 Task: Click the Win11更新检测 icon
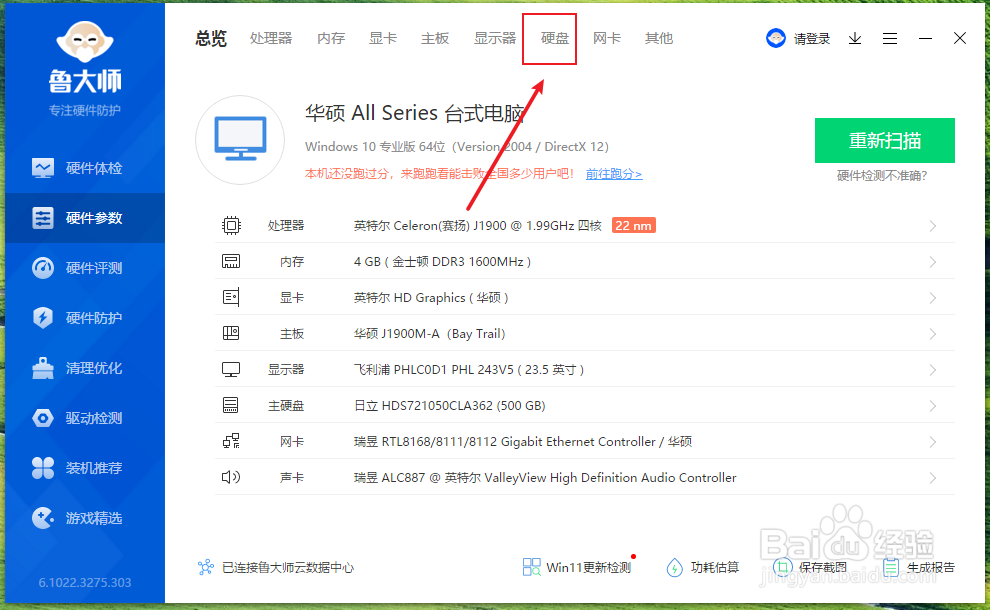pyautogui.click(x=532, y=567)
